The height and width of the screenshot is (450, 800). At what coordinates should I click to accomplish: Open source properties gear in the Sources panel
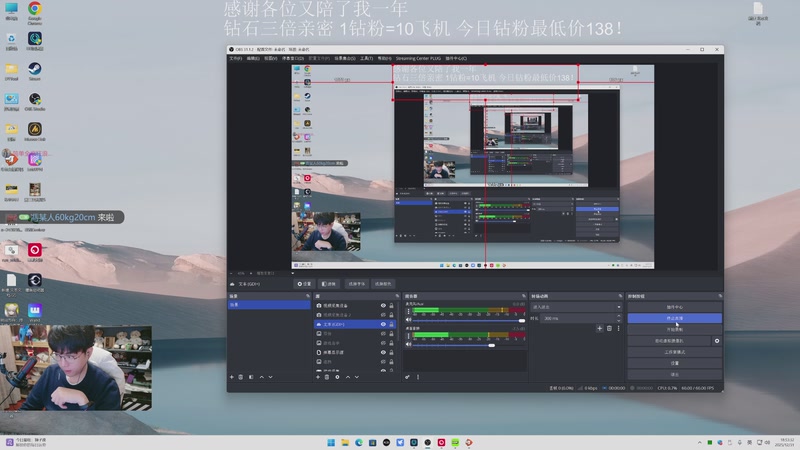(337, 377)
